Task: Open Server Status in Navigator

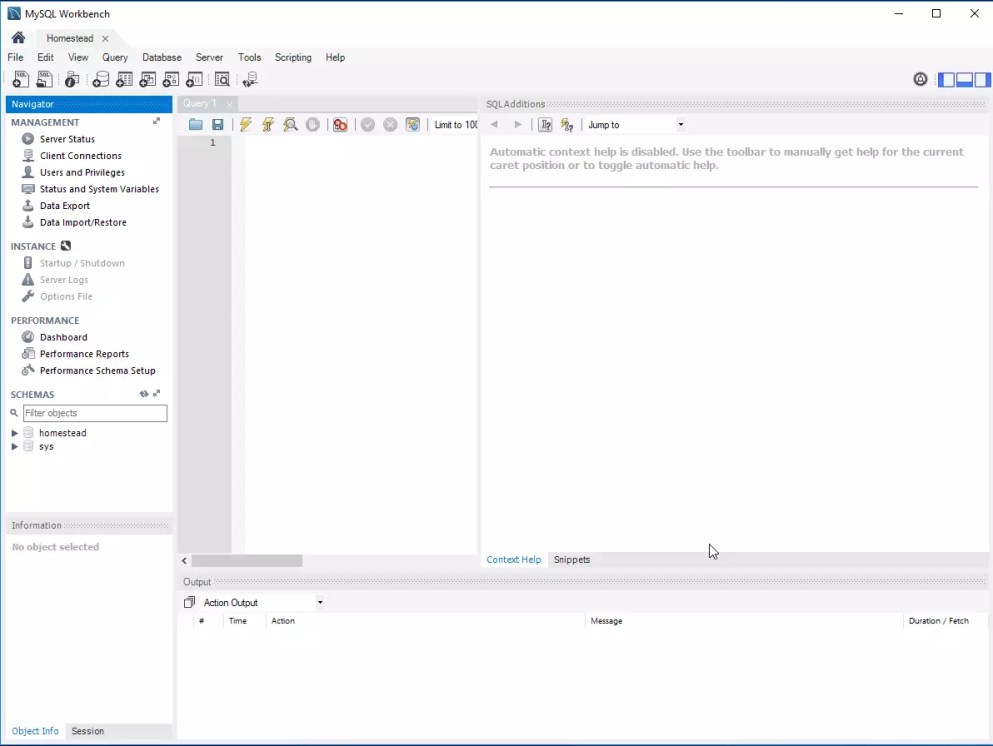Action: coord(67,139)
